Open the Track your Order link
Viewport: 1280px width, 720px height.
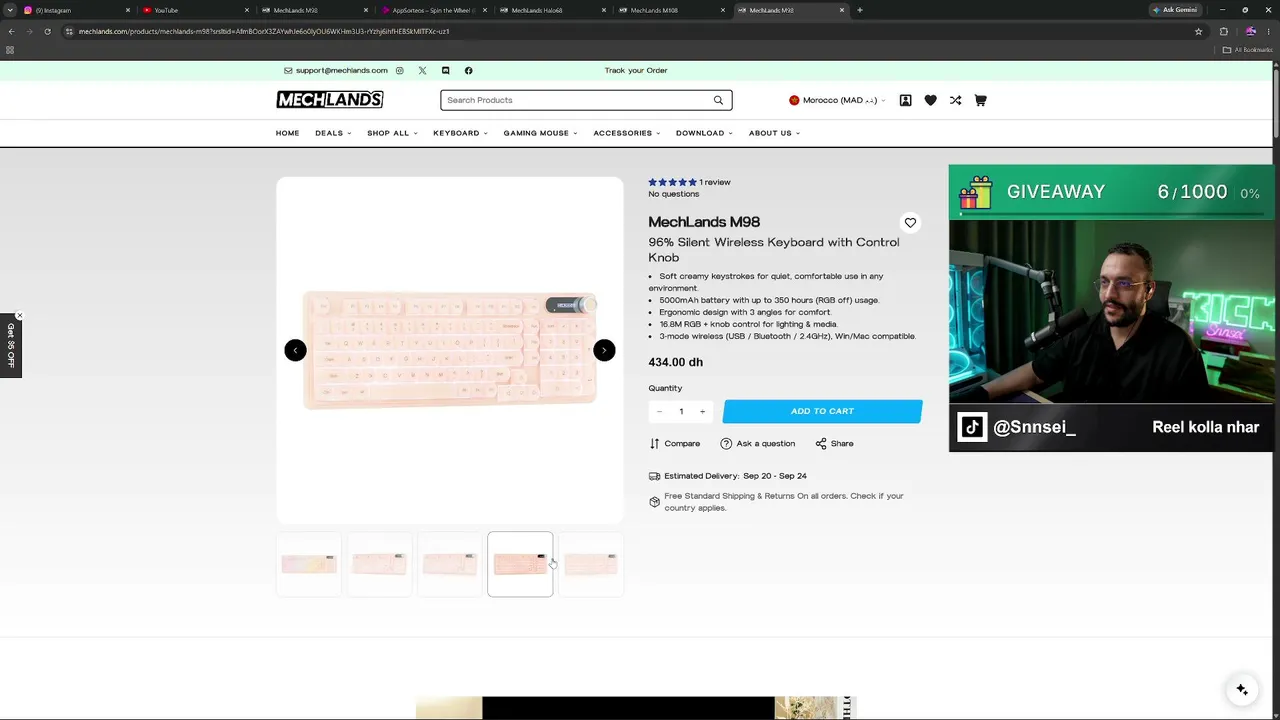636,71
